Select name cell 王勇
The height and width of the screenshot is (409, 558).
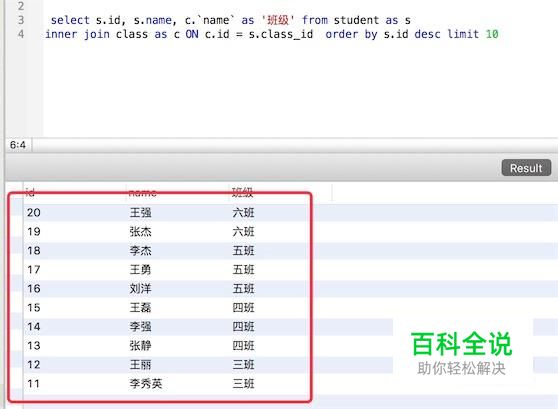(141, 269)
